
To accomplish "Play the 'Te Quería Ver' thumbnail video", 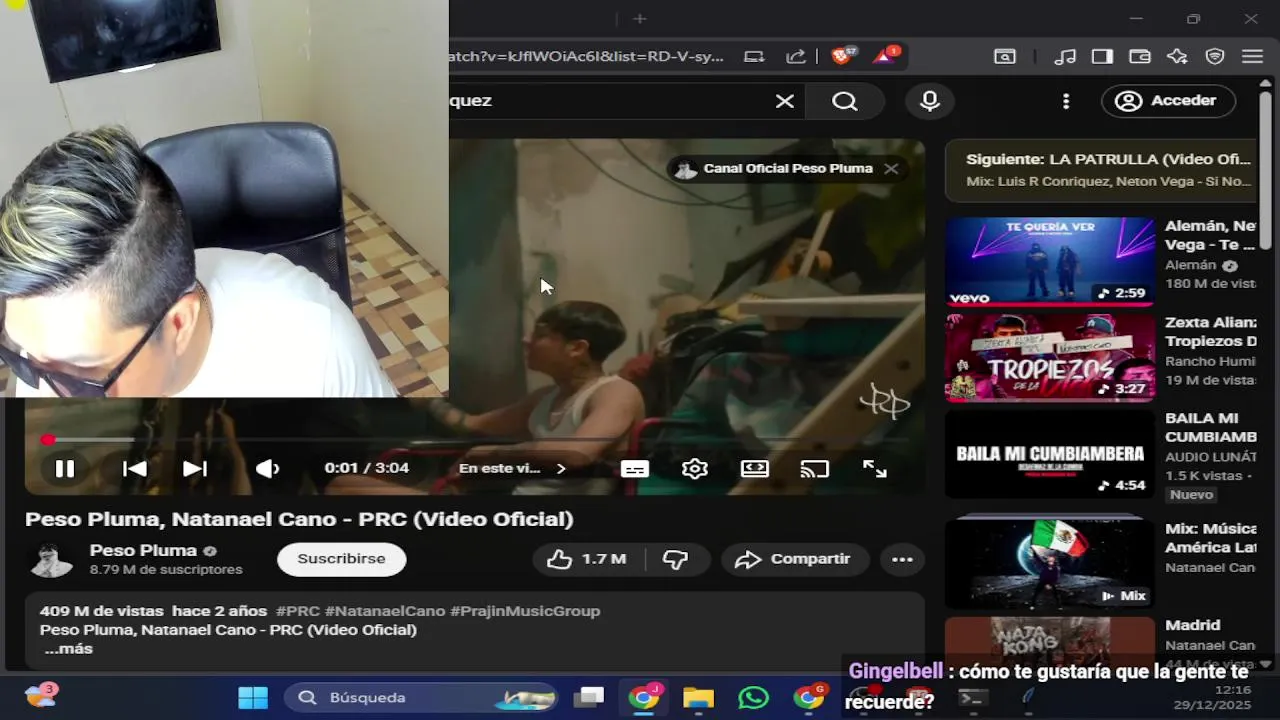I will [x=1050, y=262].
